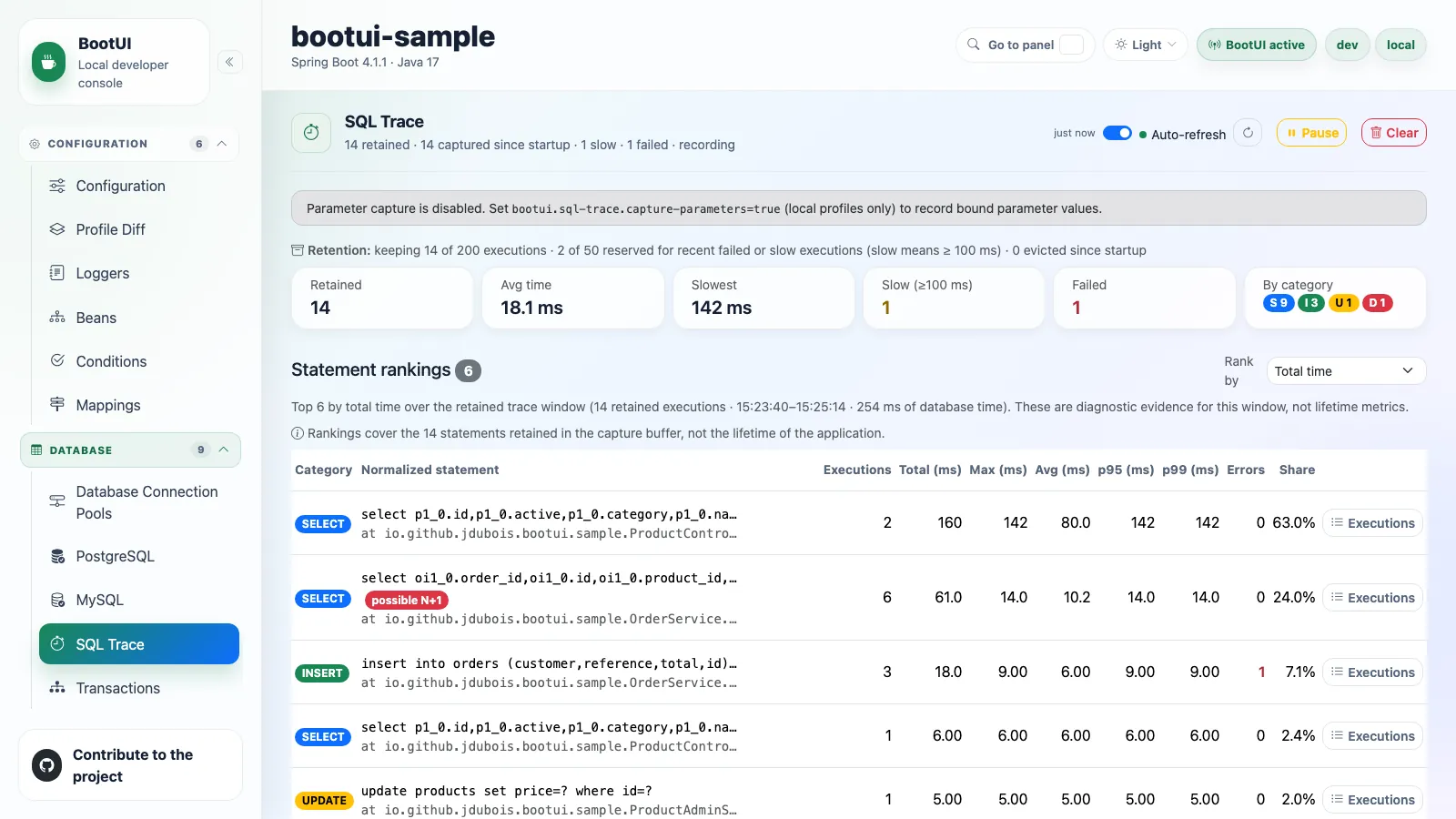Click the refresh icon next to Auto-refresh
The image size is (1456, 819).
pos(1248,133)
